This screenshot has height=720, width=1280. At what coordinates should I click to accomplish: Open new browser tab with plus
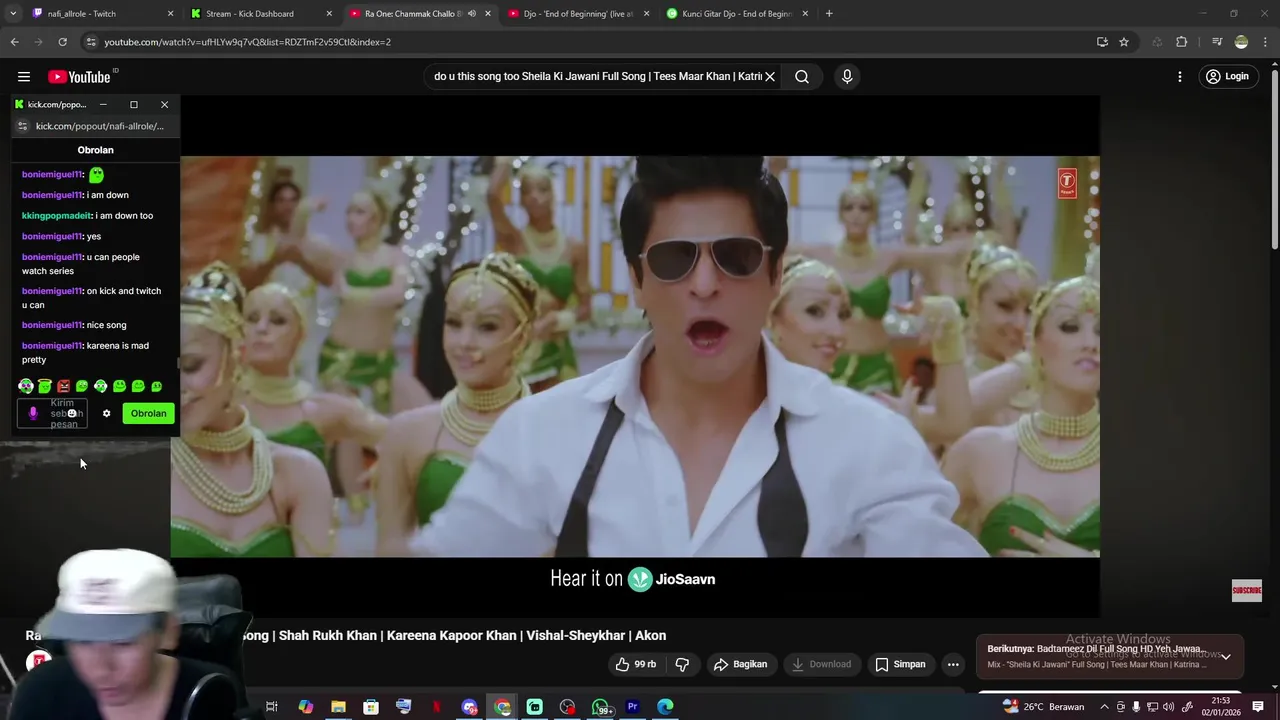[x=829, y=14]
